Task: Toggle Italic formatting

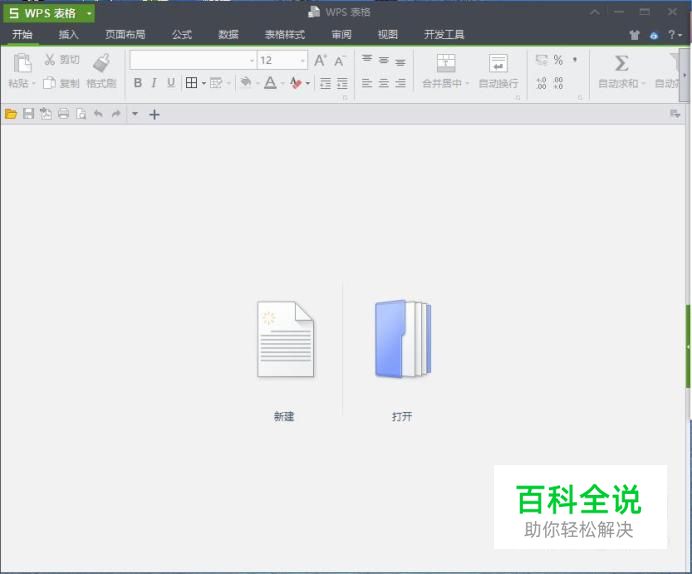Action: (x=154, y=84)
